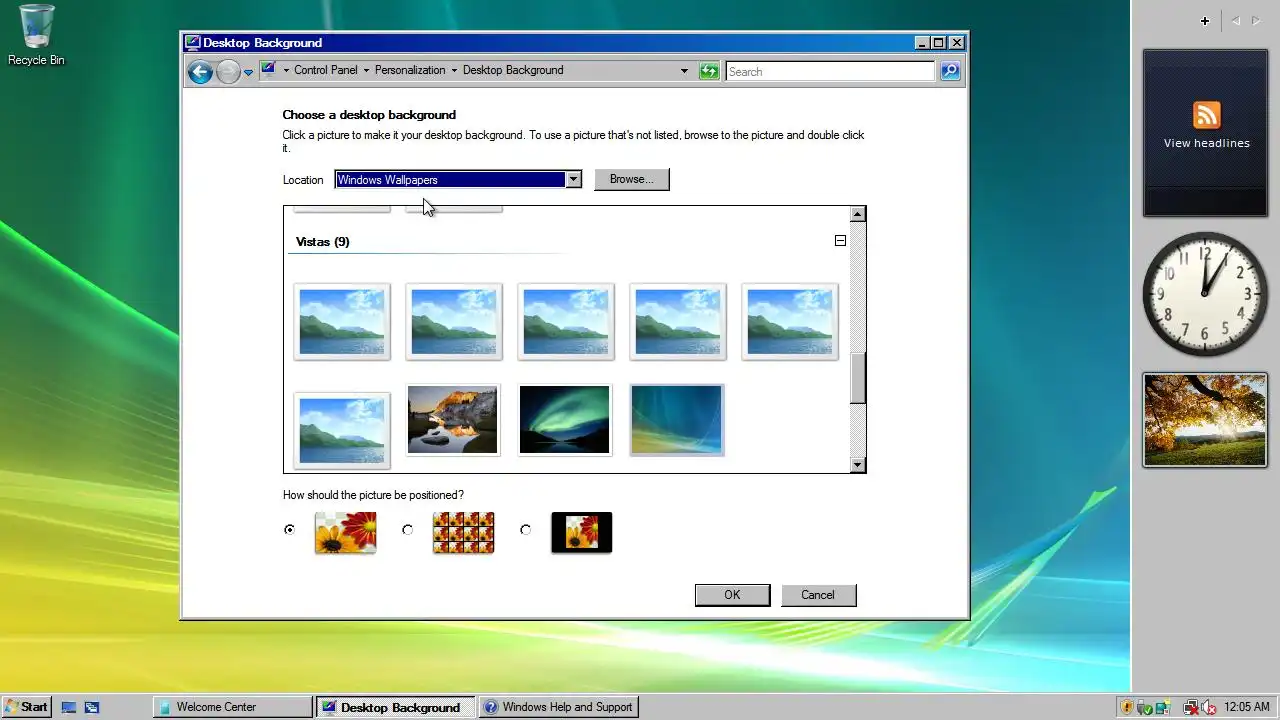Click the network disconnected tray icon
The image size is (1280, 720).
click(x=1190, y=707)
